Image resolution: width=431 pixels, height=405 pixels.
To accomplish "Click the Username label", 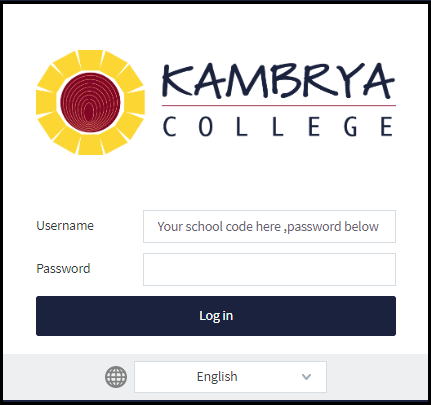I will click(x=65, y=226).
